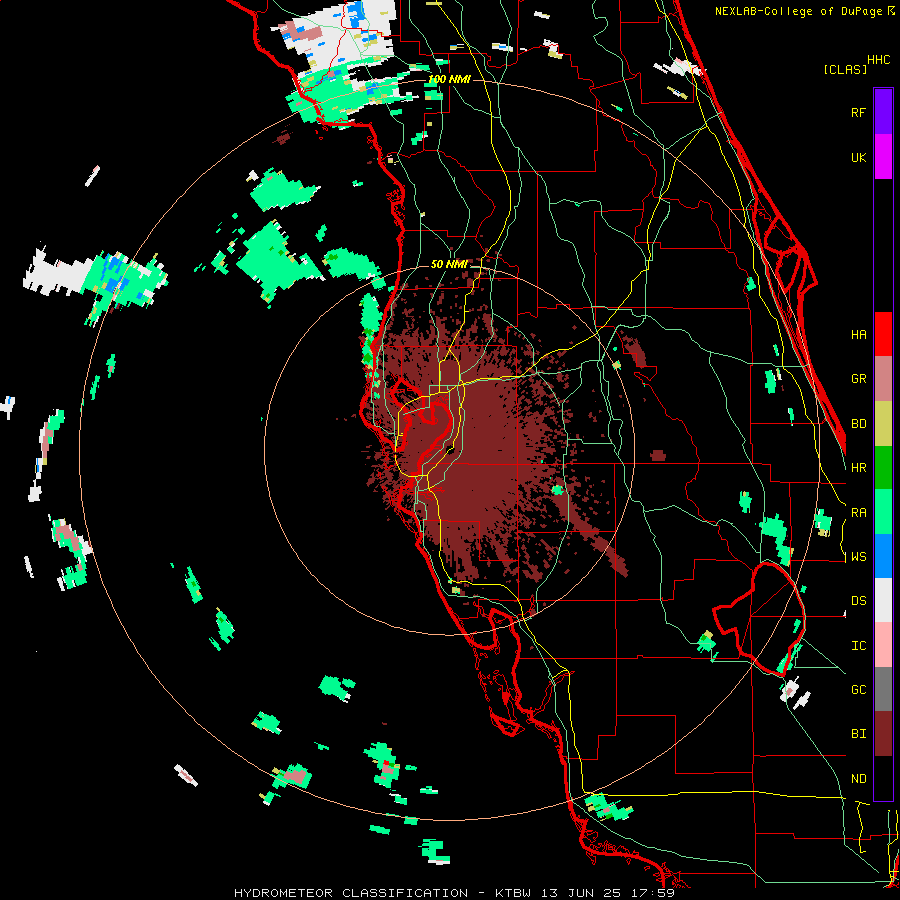Click the gray GC legend color swatch

coord(883,689)
